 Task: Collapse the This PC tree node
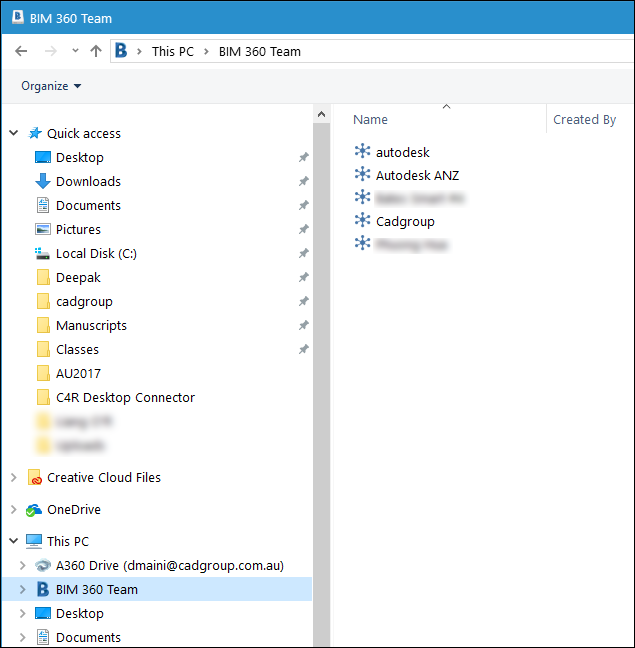pos(14,541)
